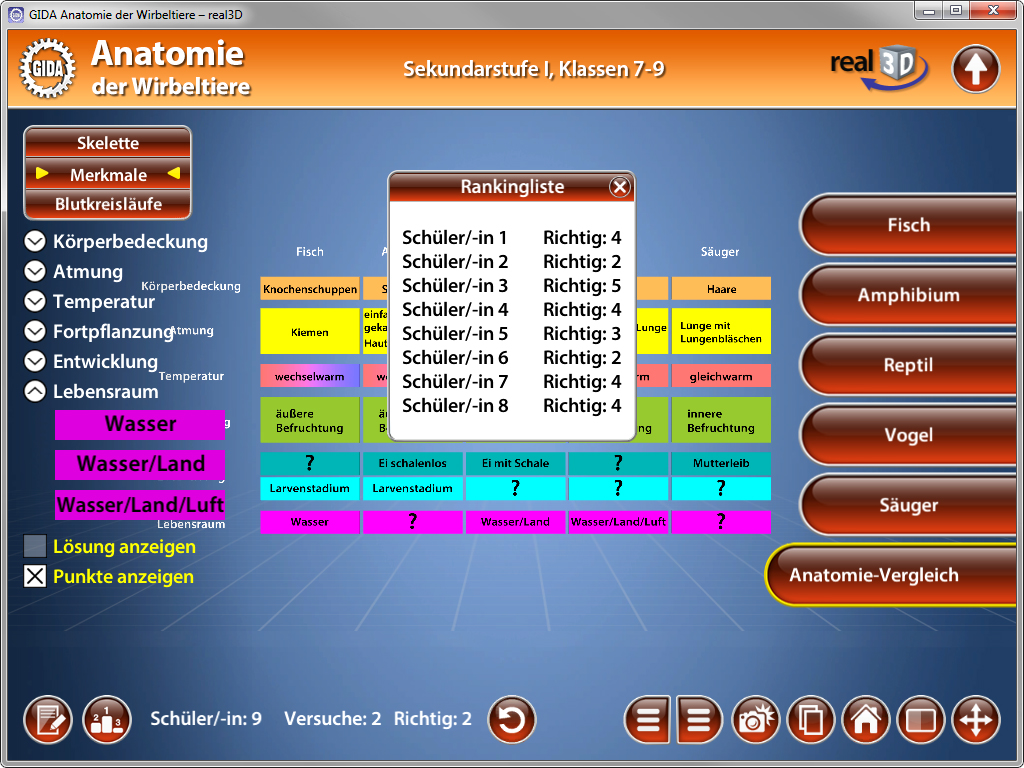Image resolution: width=1024 pixels, height=768 pixels.
Task: Click the copy pages icon
Action: 811,719
